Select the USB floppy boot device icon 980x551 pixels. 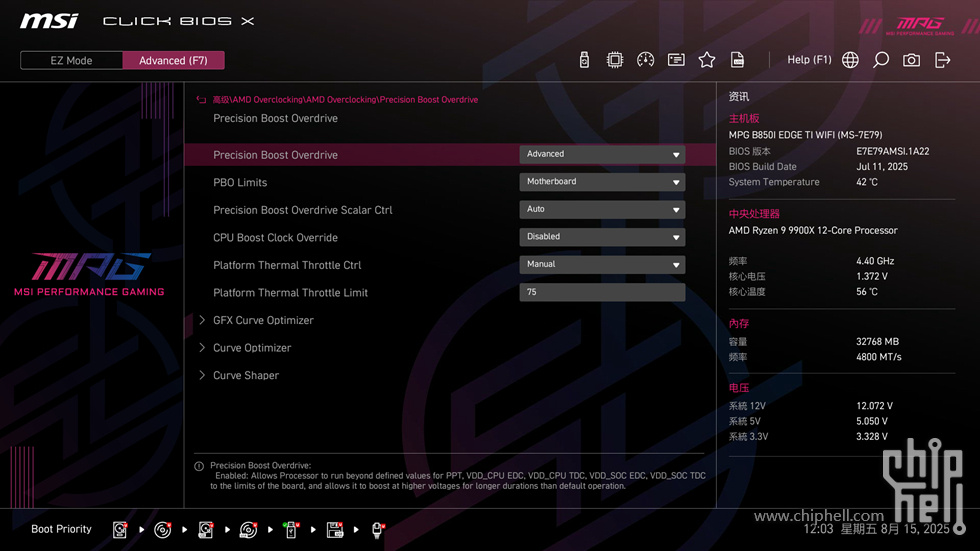(x=334, y=530)
